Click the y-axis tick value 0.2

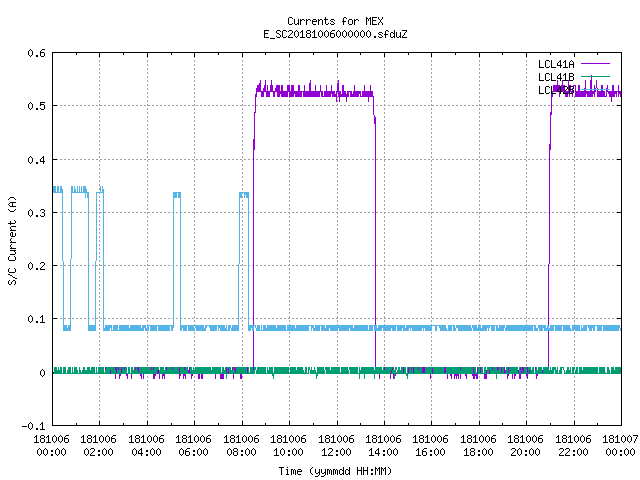pyautogui.click(x=36, y=266)
